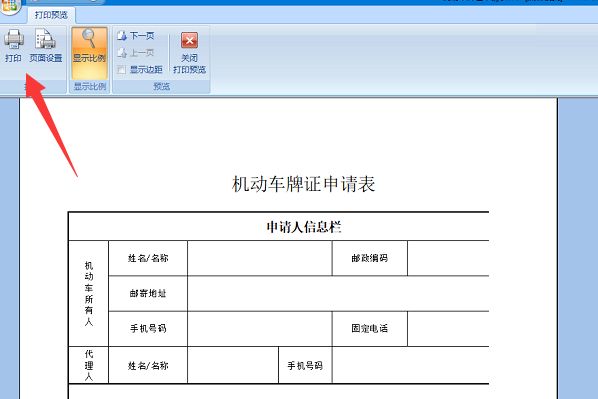Click 手机号码 left of 固定电话
The image size is (598, 399).
[x=148, y=328]
